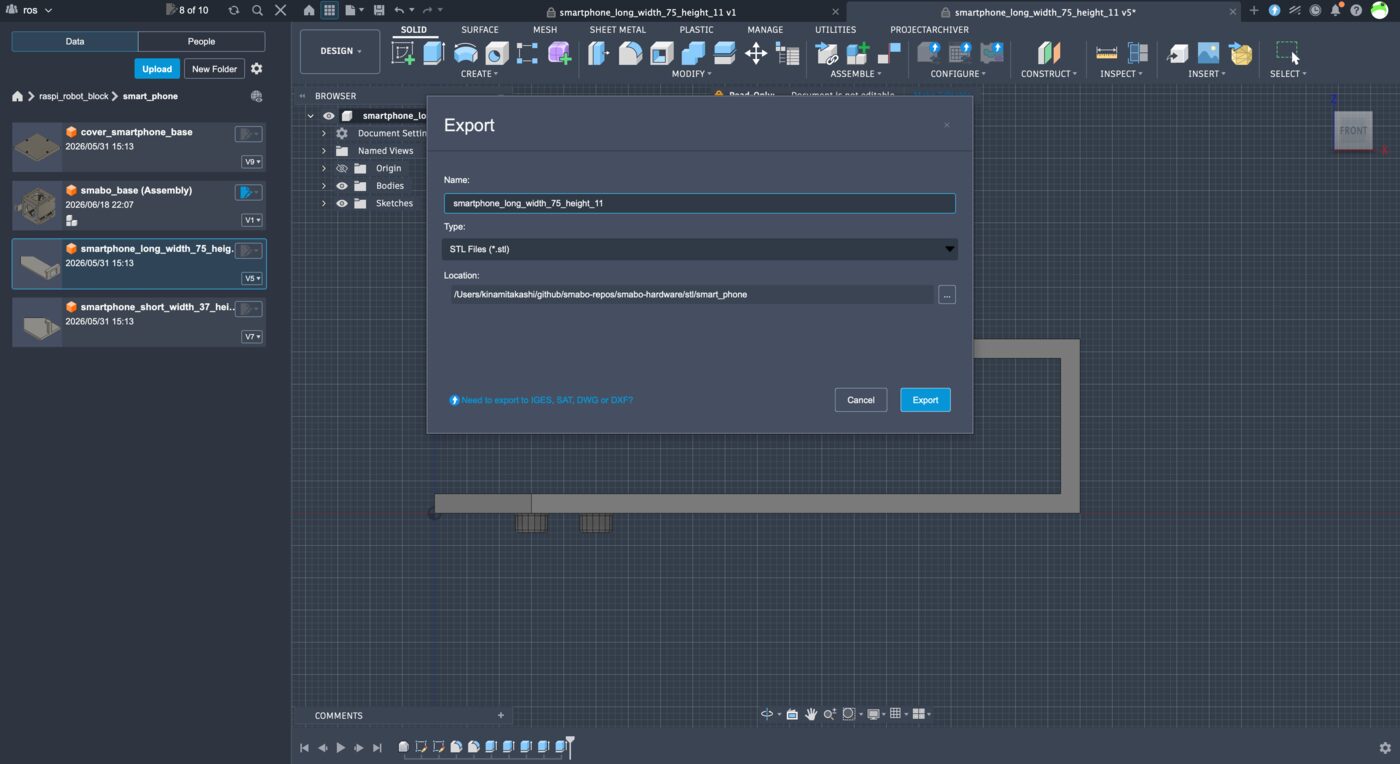Open the Data Panel grid icon
The height and width of the screenshot is (764, 1400).
point(329,10)
